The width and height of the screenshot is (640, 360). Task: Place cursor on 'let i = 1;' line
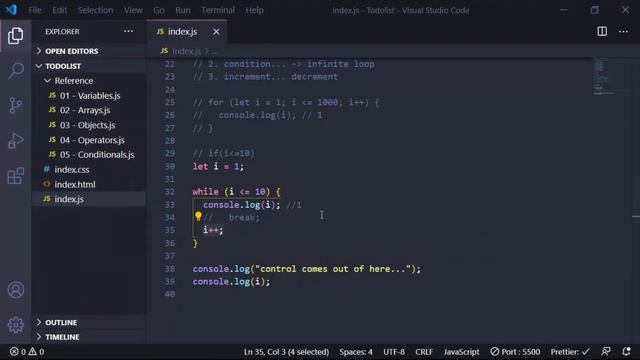218,167
